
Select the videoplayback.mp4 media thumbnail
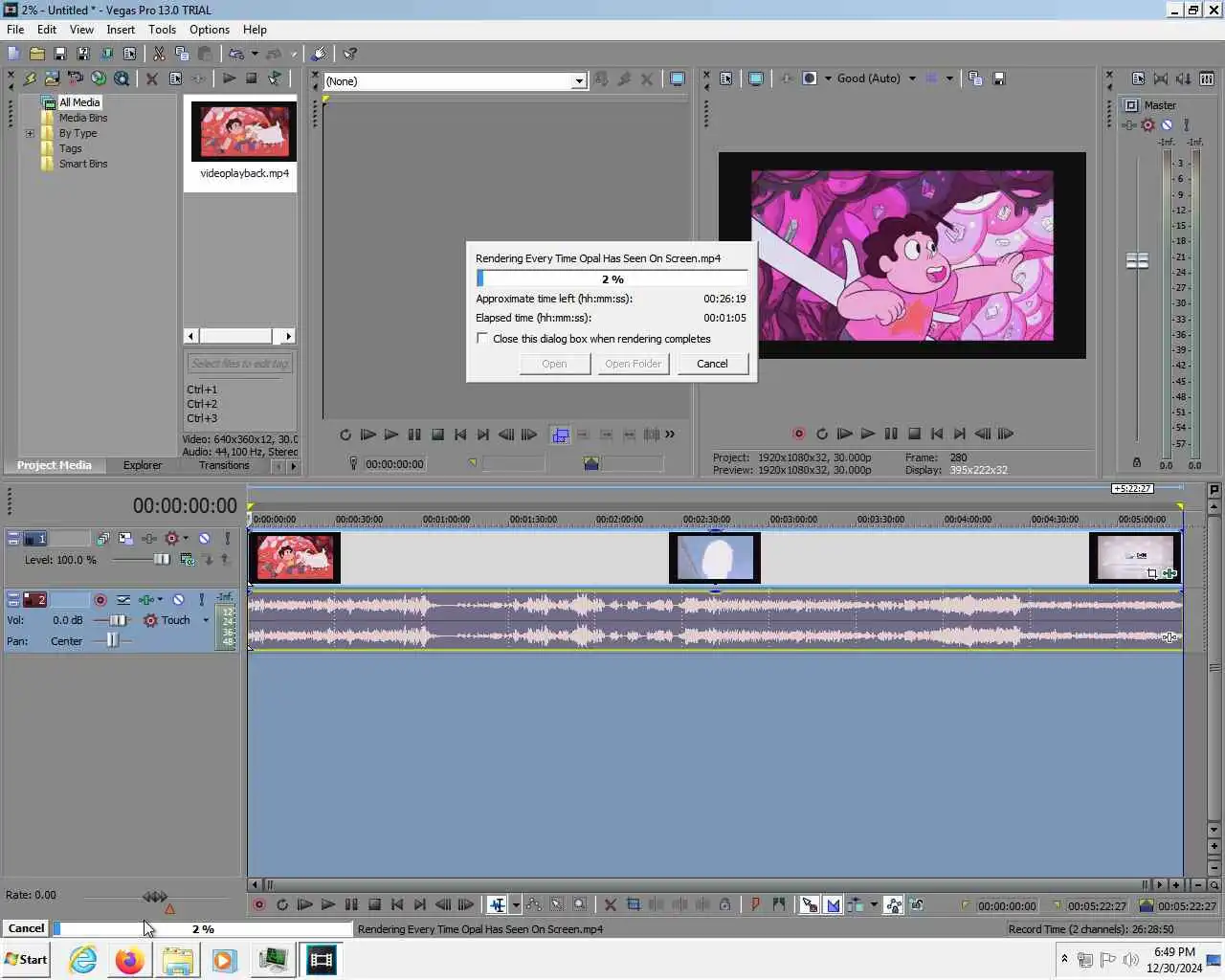click(244, 131)
